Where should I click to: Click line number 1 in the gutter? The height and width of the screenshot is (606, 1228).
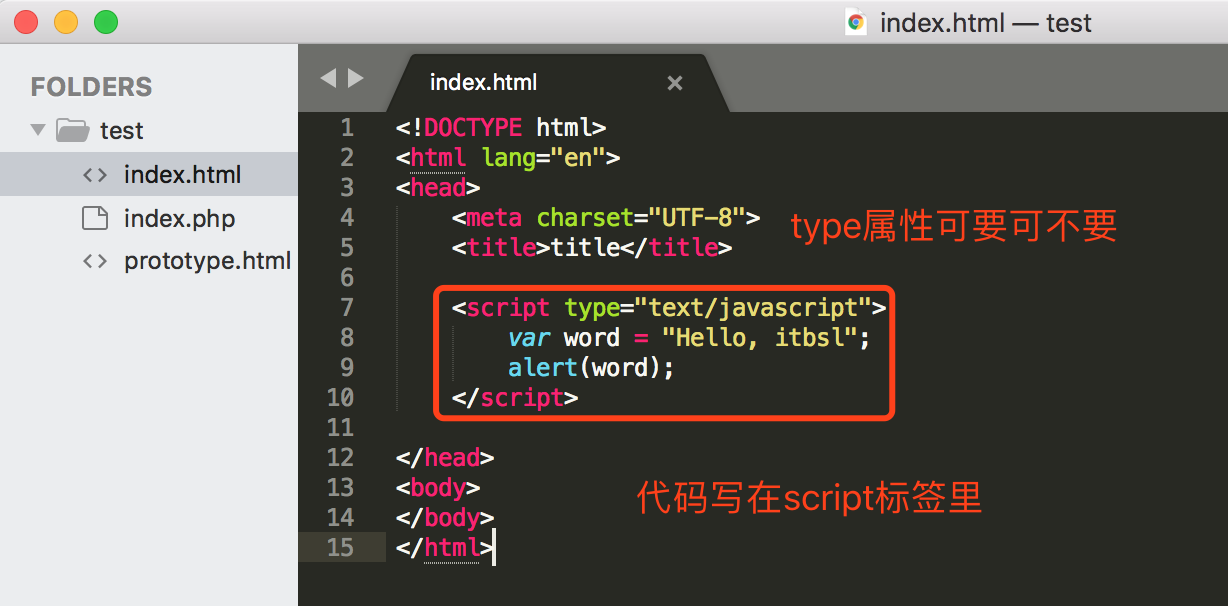point(347,127)
